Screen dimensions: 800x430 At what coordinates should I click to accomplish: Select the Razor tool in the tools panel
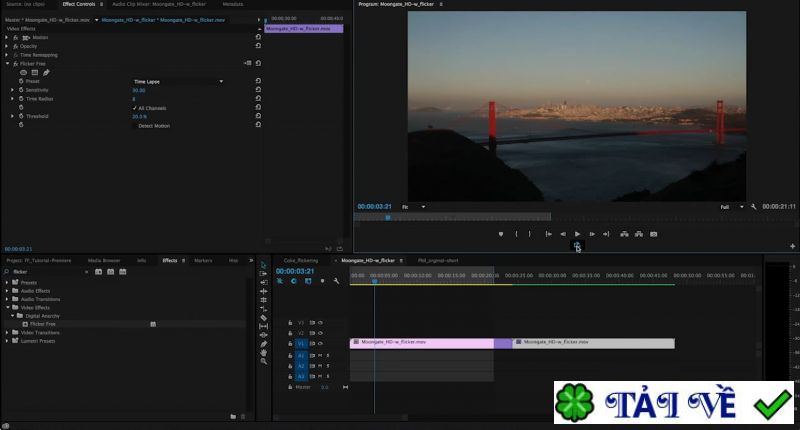pyautogui.click(x=263, y=317)
